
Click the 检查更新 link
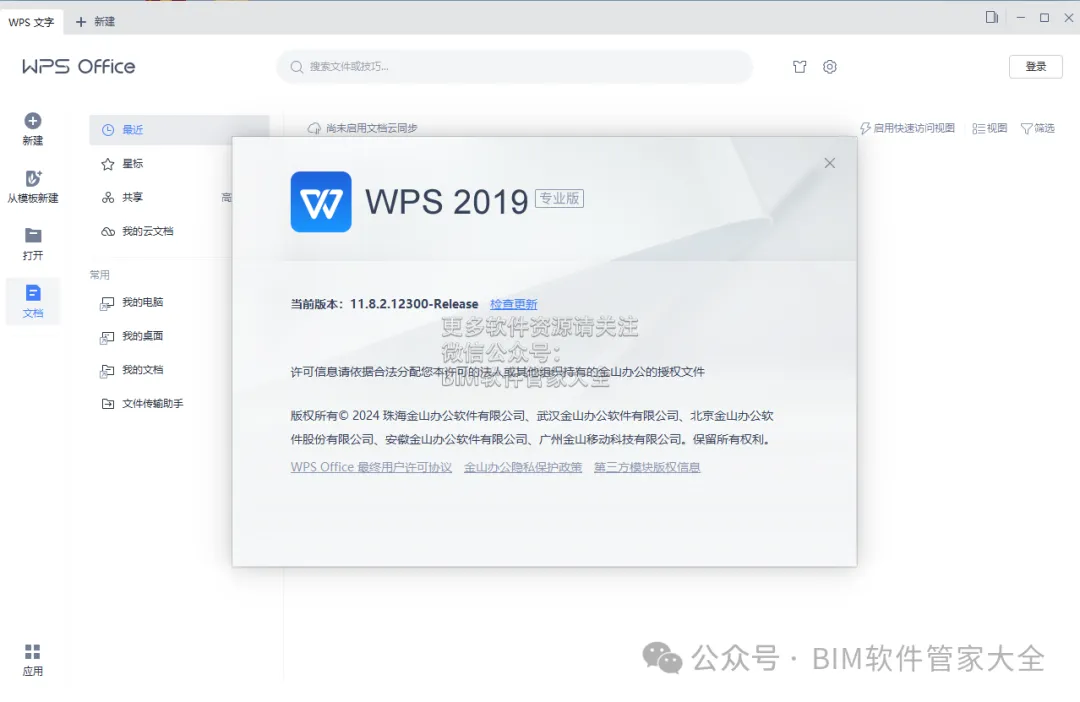coord(514,304)
